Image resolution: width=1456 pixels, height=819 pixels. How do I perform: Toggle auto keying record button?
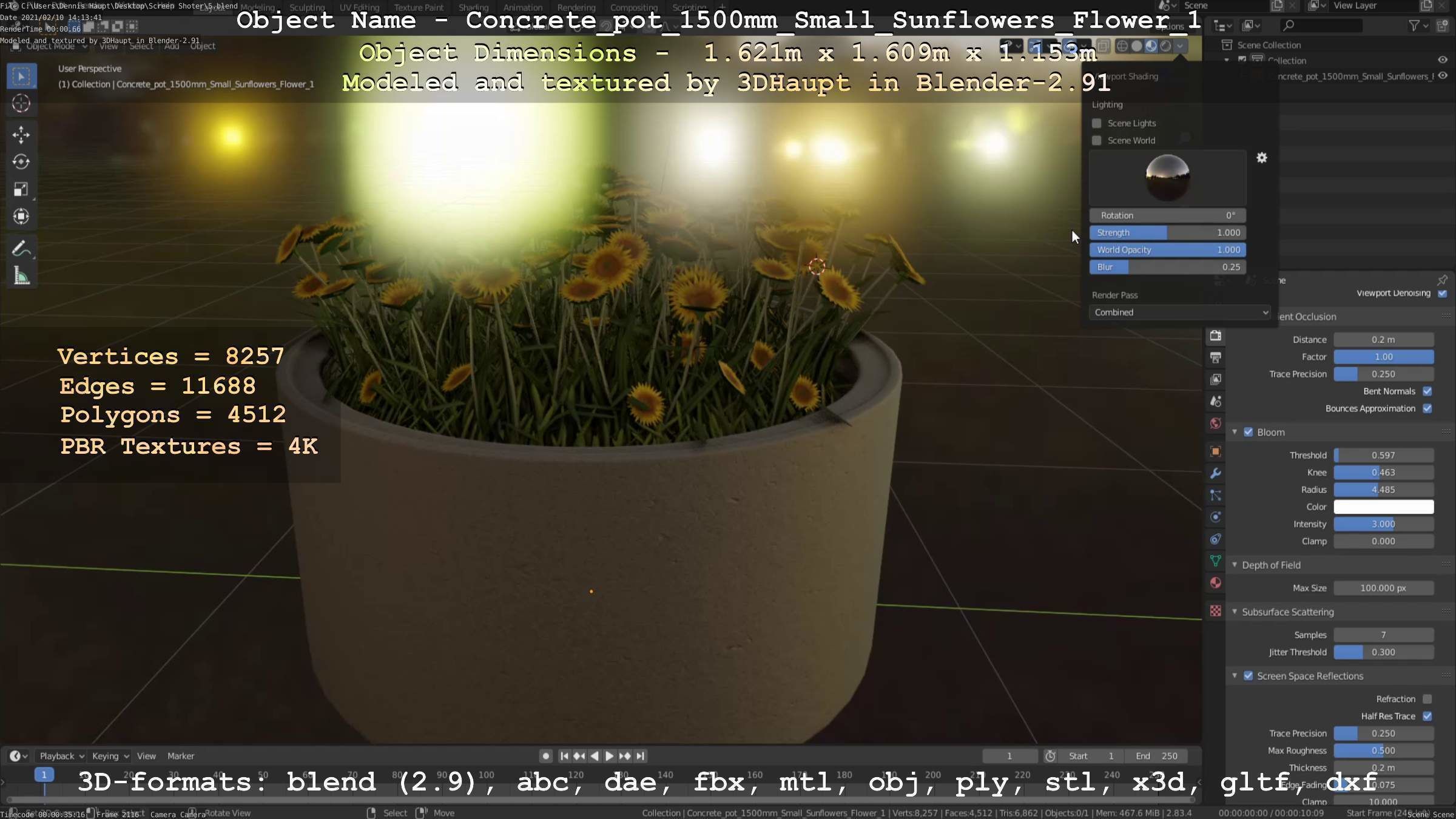(545, 756)
